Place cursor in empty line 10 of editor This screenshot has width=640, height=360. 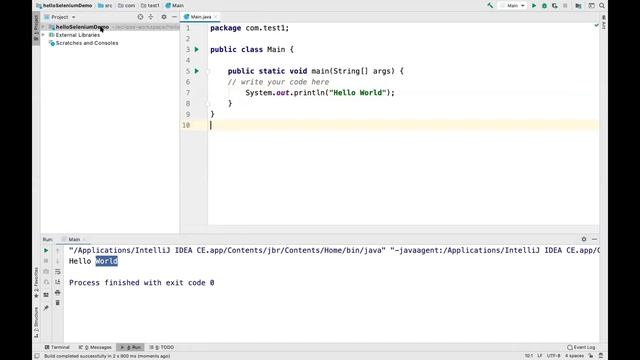pyautogui.click(x=404, y=125)
